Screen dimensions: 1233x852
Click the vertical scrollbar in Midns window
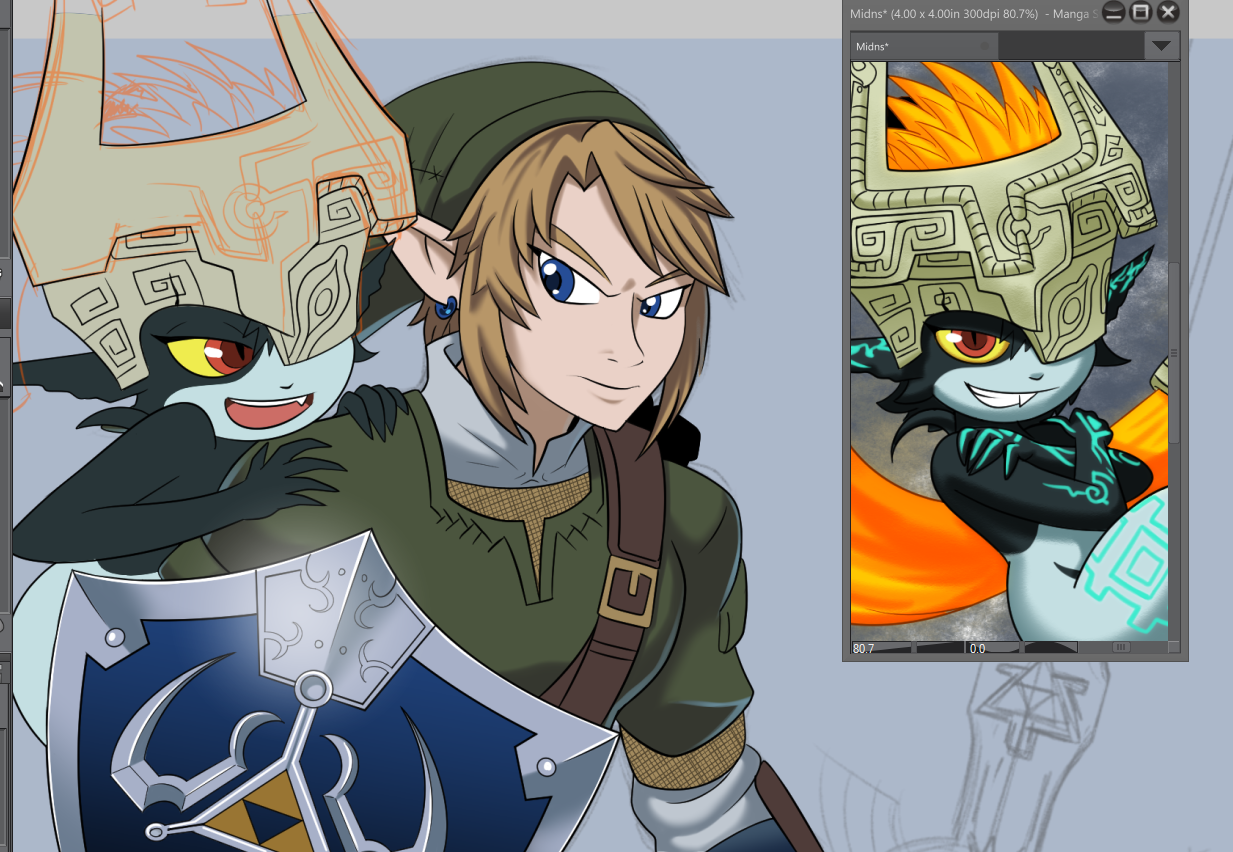pos(1174,351)
